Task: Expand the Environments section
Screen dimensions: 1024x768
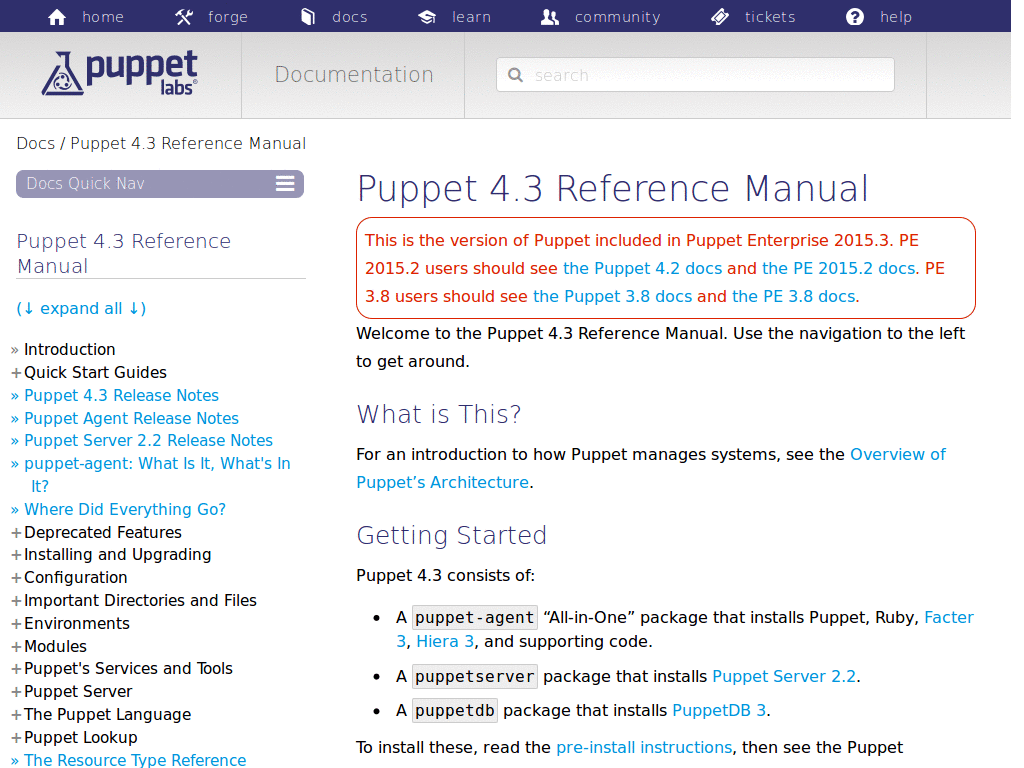Action: 71,623
